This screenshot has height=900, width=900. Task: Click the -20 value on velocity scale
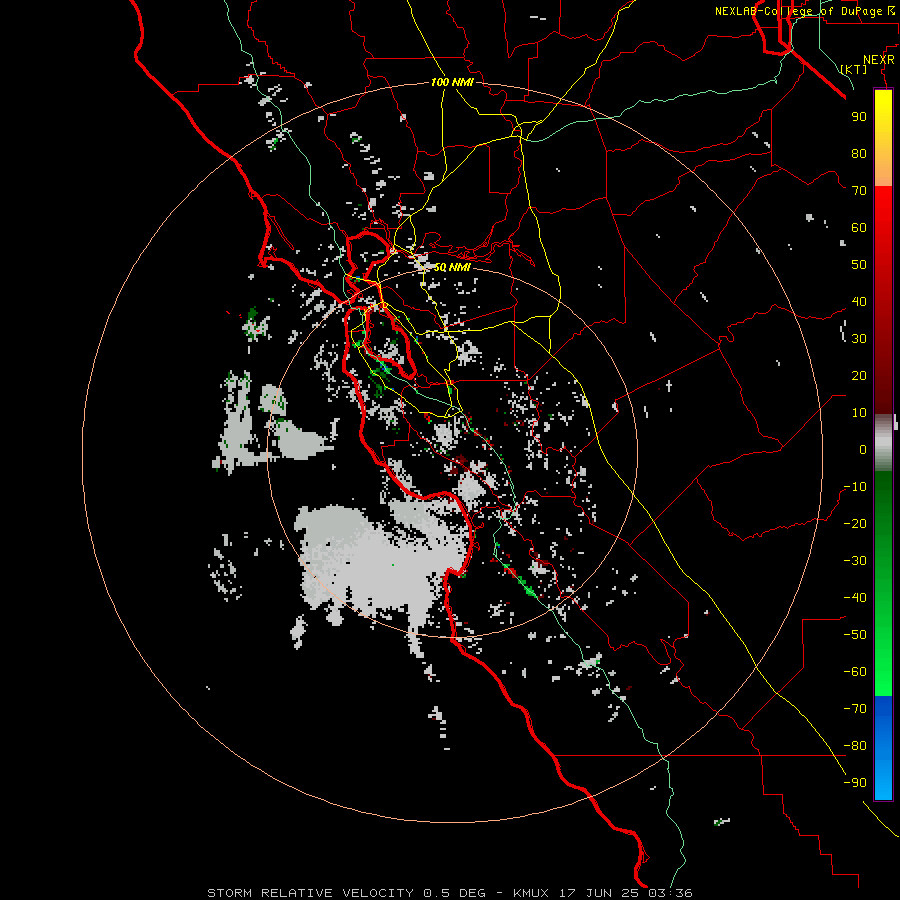[x=855, y=523]
